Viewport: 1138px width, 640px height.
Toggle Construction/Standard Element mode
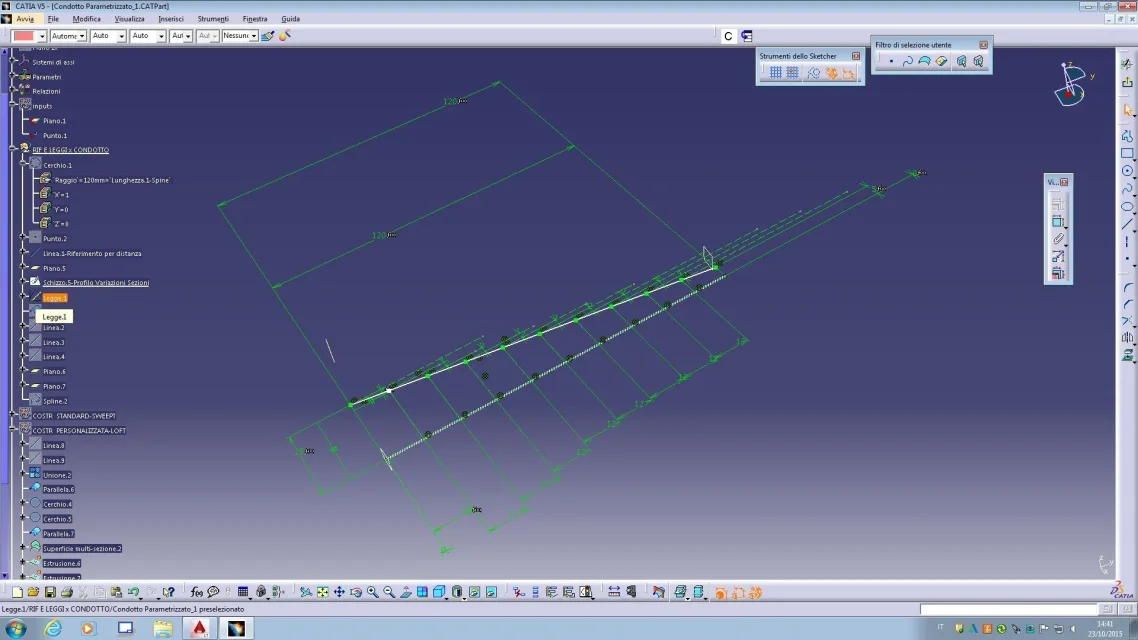click(x=814, y=73)
